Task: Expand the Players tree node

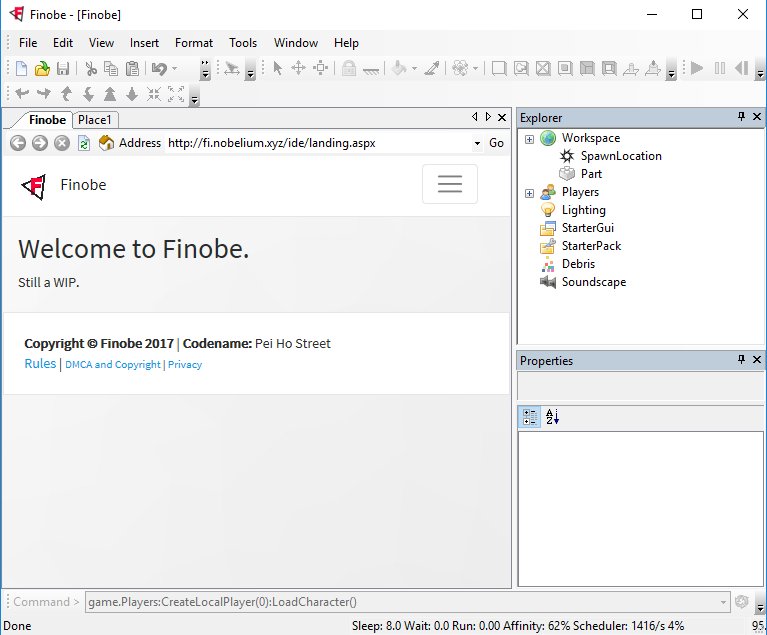Action: pos(529,193)
